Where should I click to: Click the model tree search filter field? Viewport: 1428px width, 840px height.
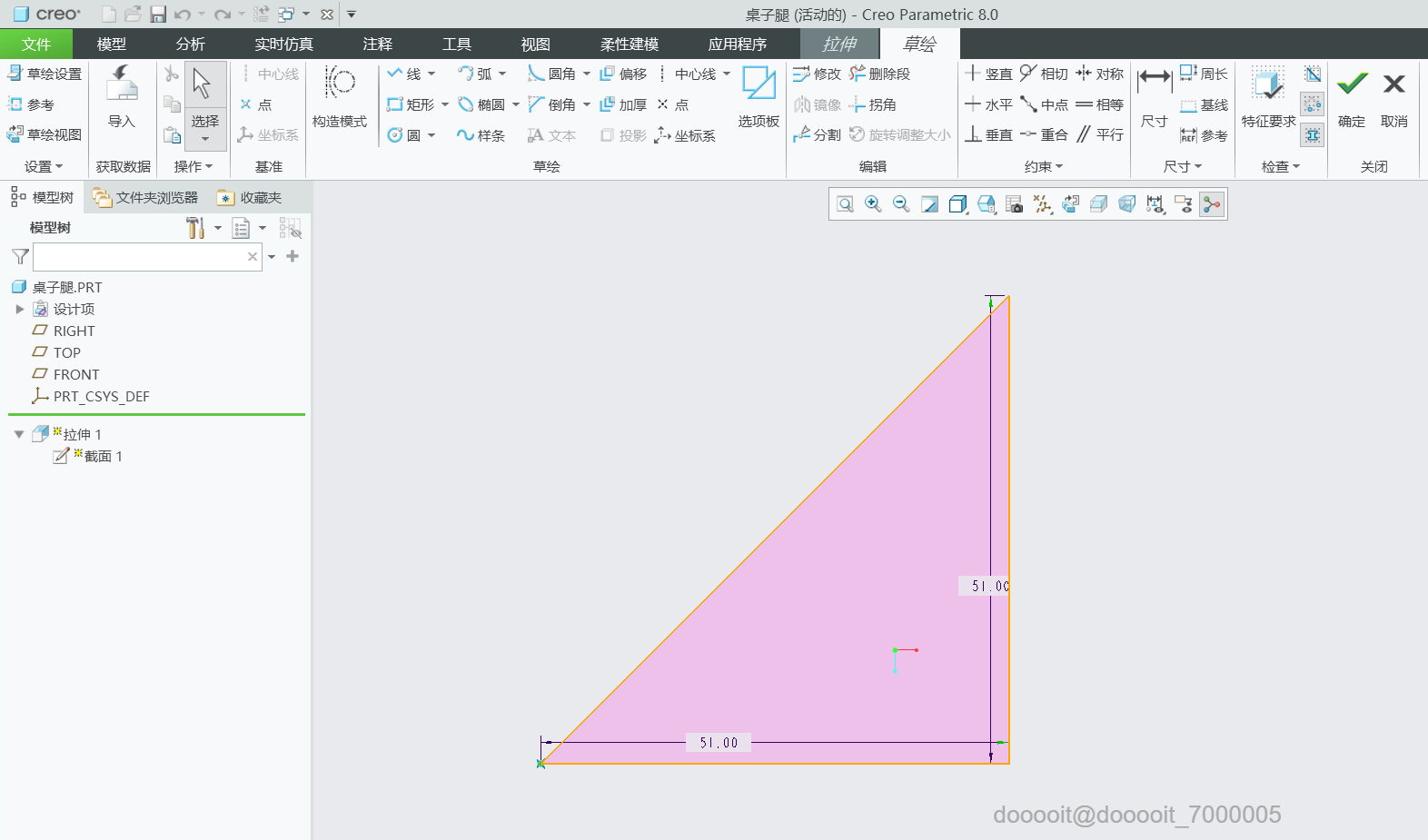click(x=139, y=257)
